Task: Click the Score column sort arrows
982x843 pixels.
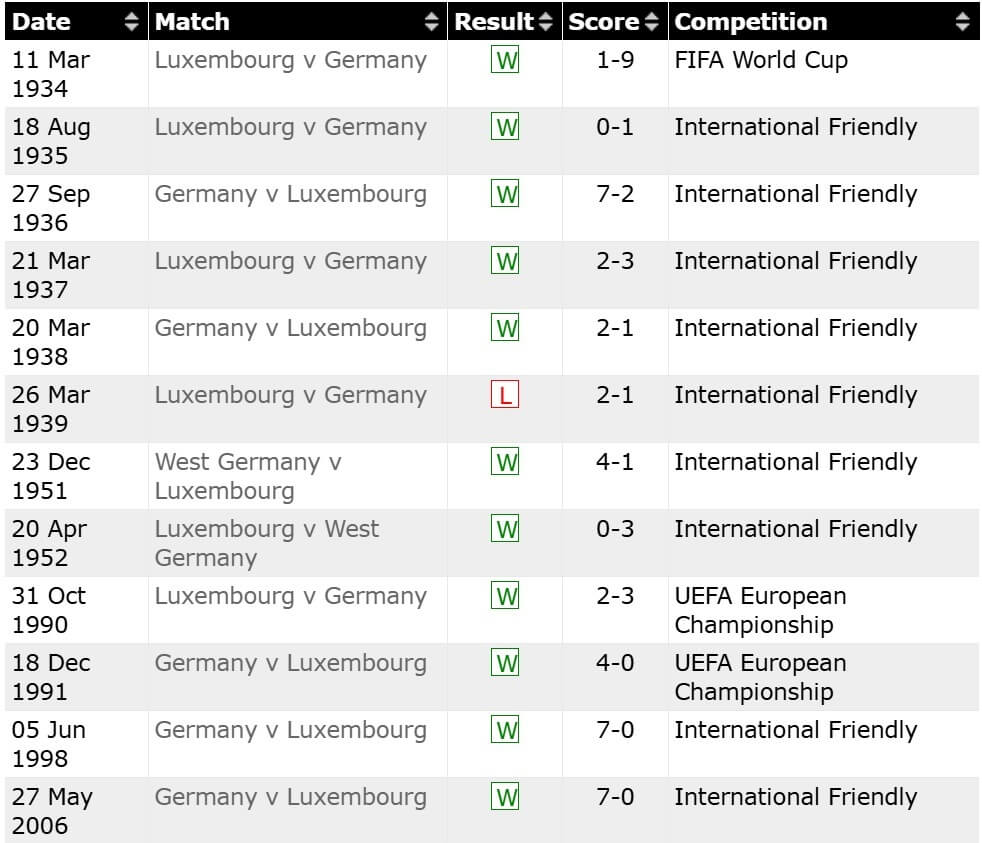Action: click(x=652, y=22)
